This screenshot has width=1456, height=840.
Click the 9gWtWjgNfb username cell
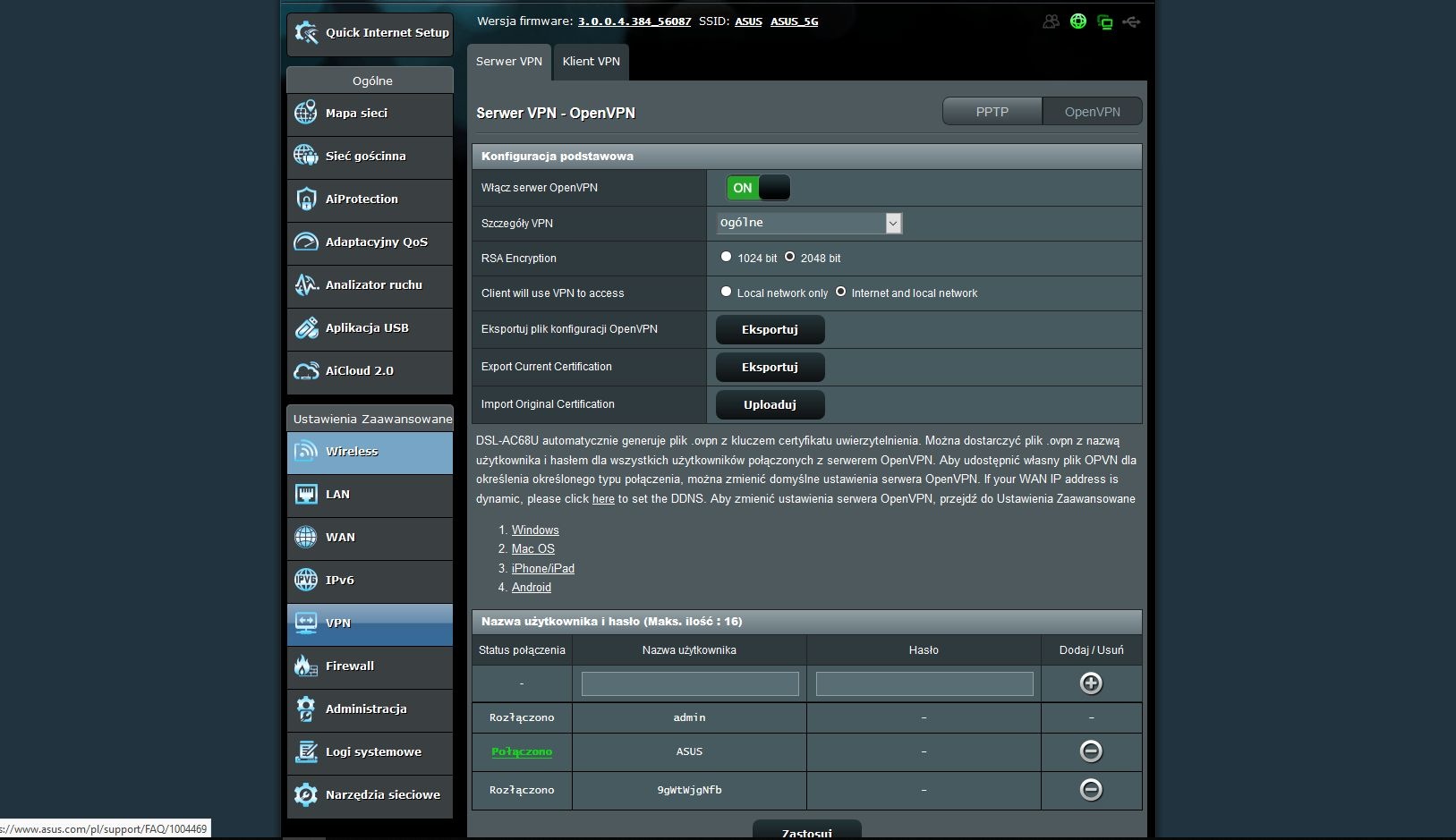pyautogui.click(x=689, y=790)
